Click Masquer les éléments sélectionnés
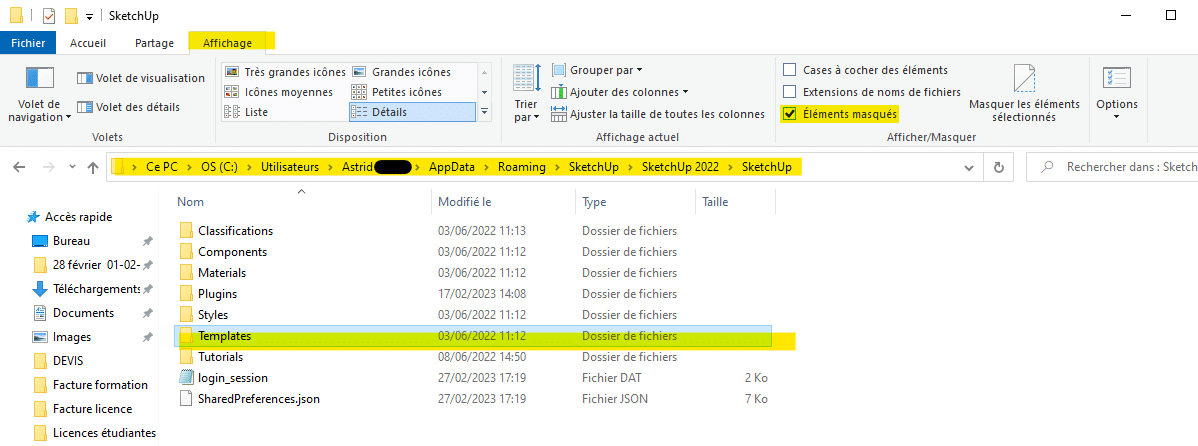1198x446 pixels. click(1024, 94)
